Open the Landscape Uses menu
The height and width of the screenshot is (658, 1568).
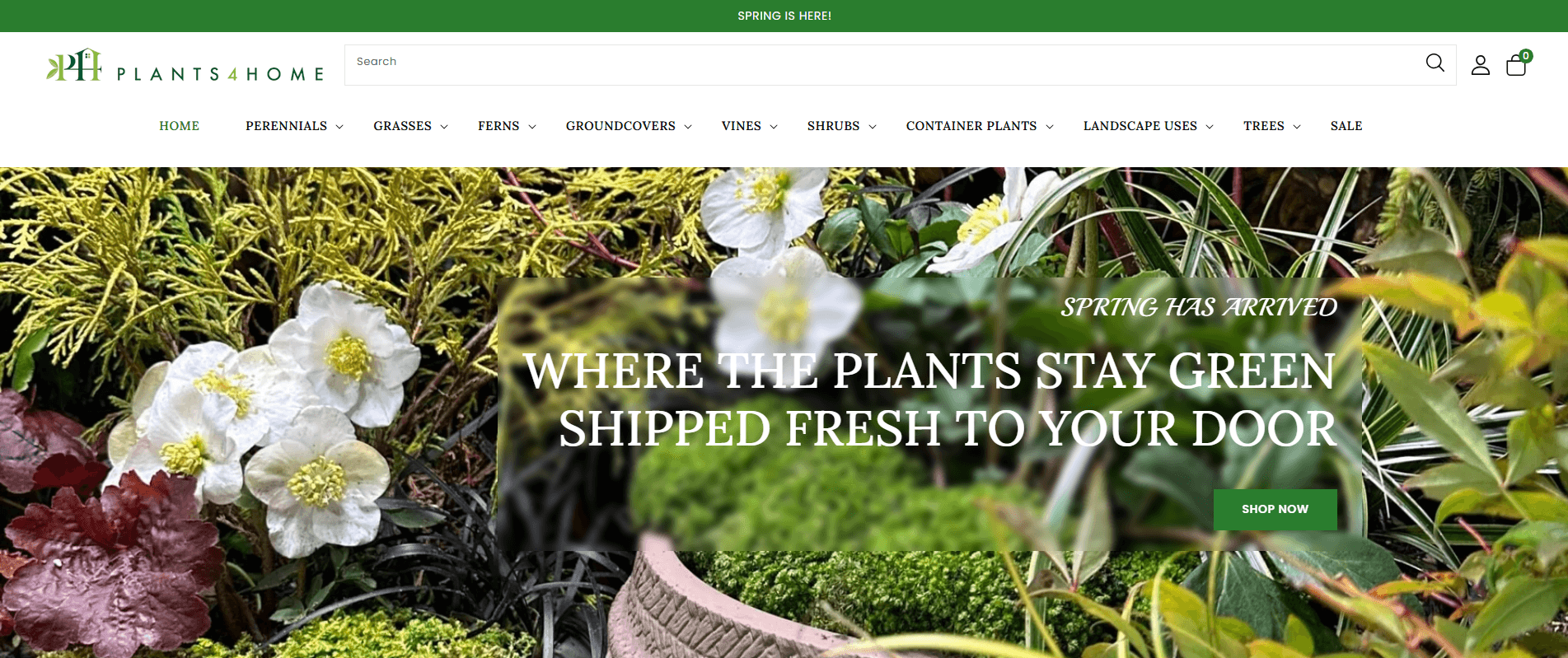[1140, 126]
